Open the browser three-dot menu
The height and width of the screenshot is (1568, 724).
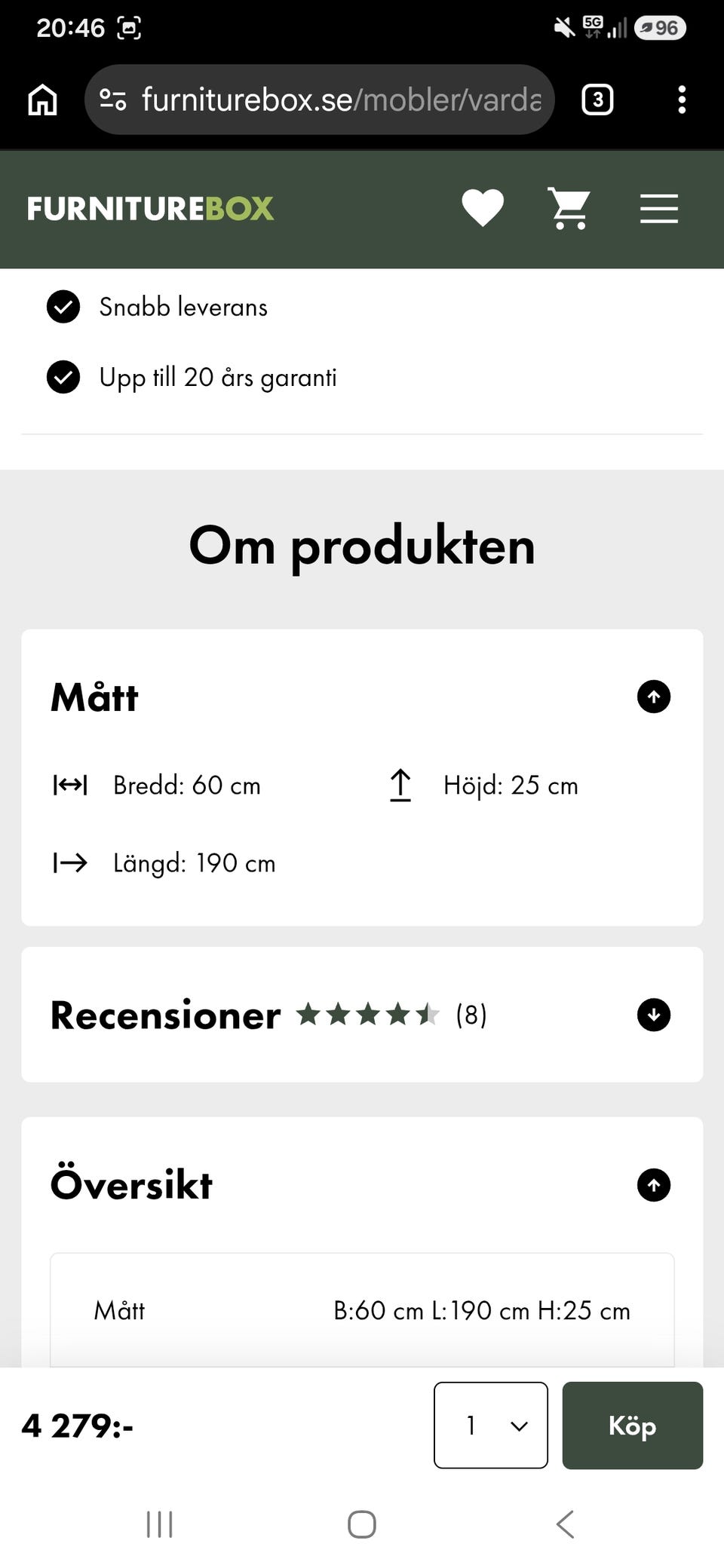tap(682, 100)
